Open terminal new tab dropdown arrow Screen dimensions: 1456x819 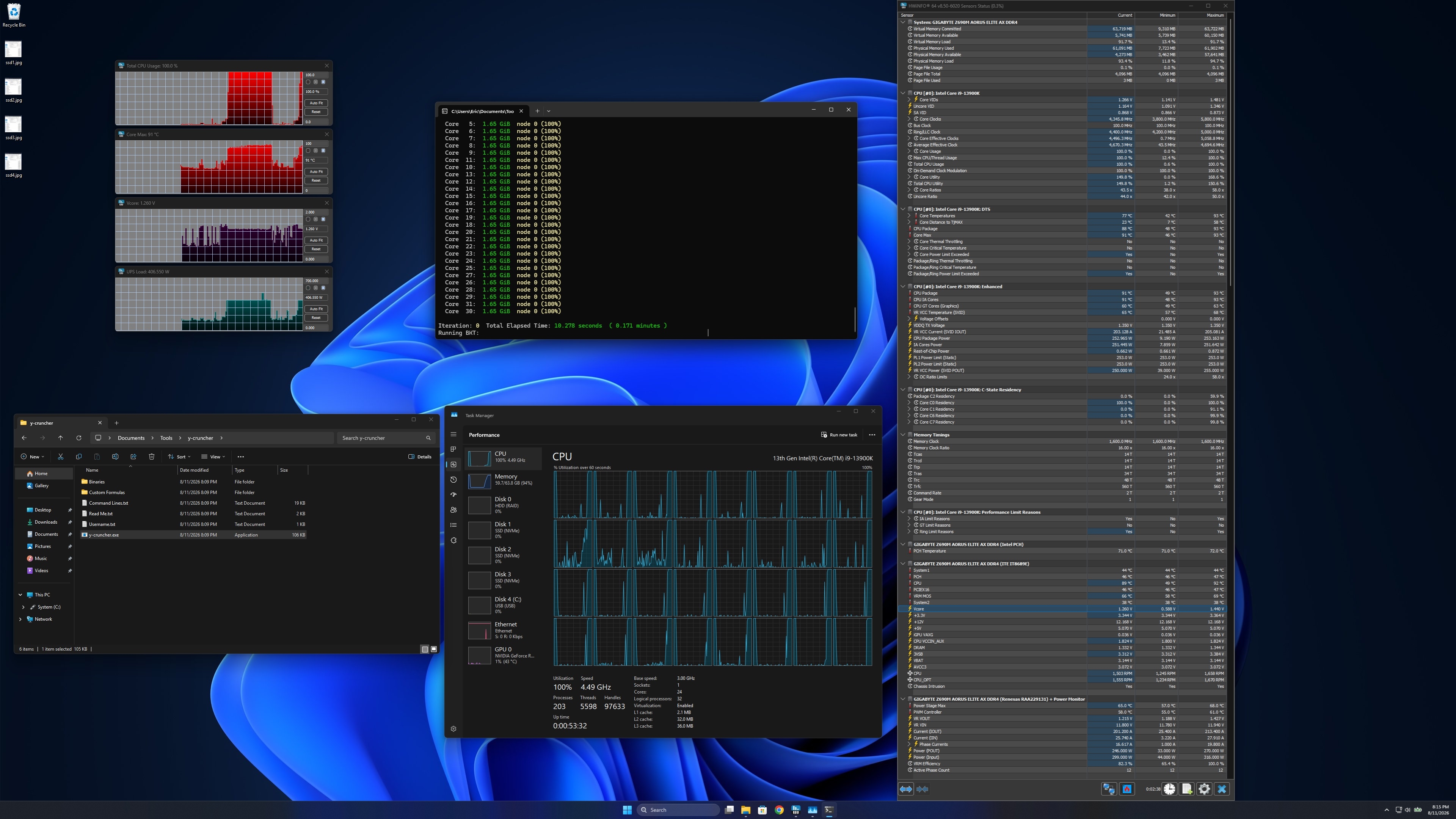(x=548, y=111)
